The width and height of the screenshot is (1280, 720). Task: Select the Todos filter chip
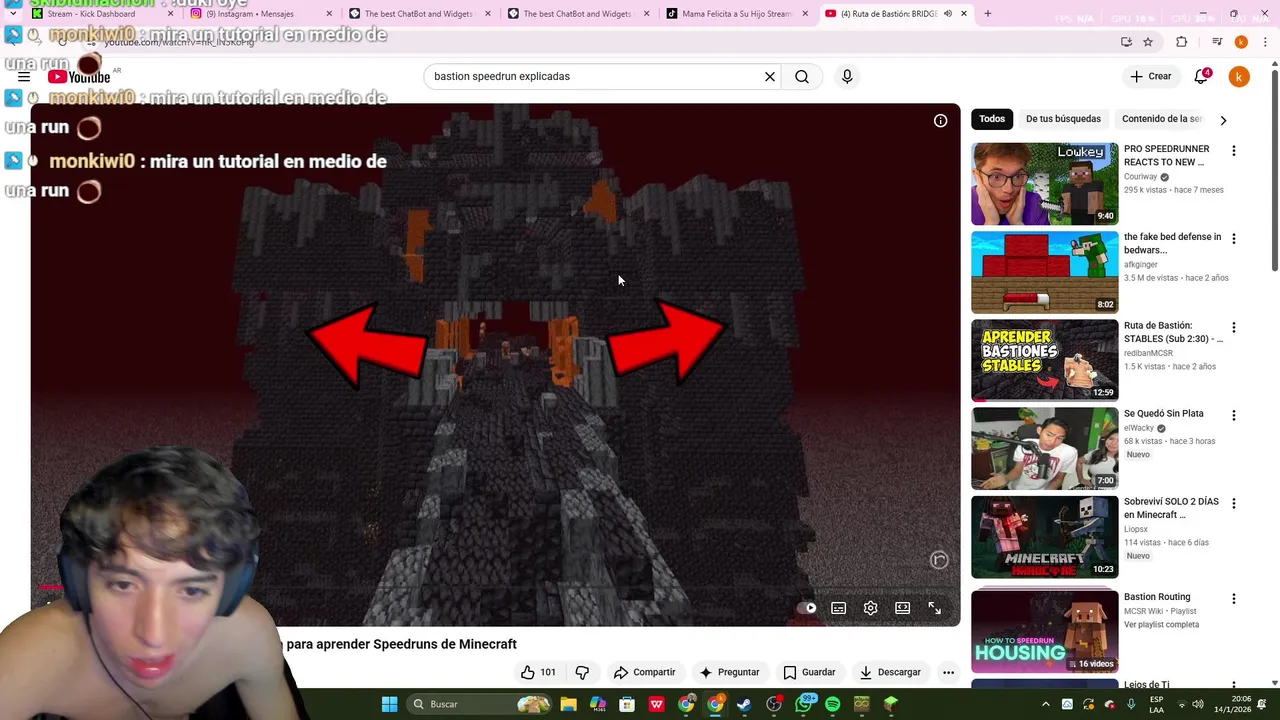tap(992, 119)
